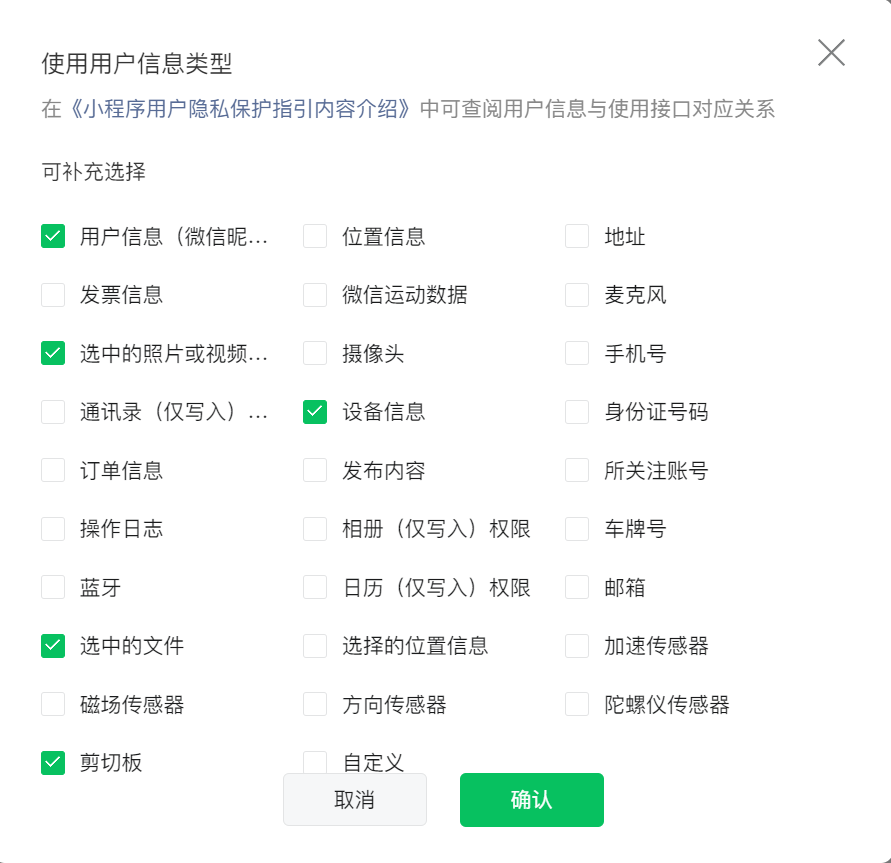Deselect the 剪切板 checkbox
891x863 pixels.
coord(53,763)
